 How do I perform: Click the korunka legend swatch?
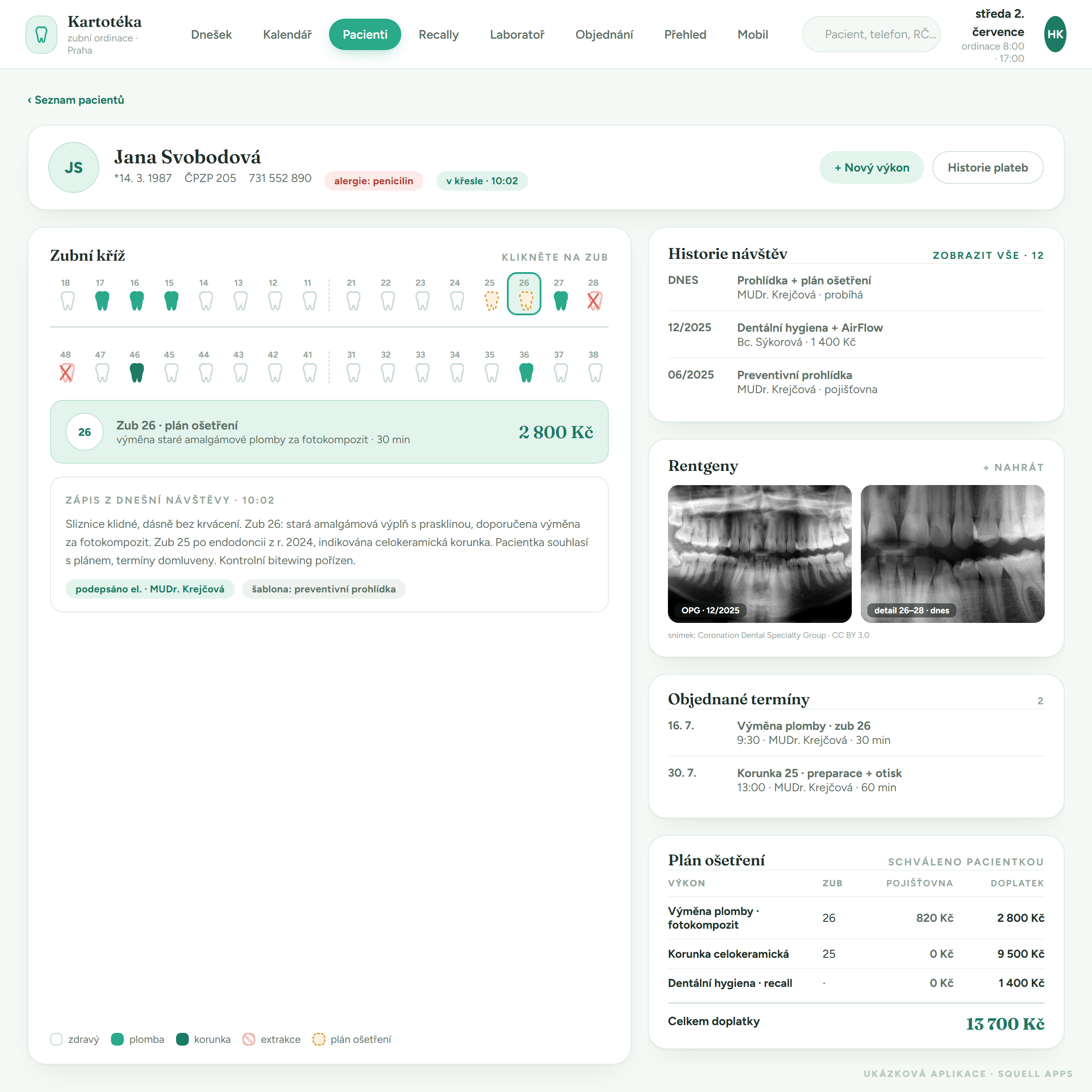click(x=182, y=1039)
